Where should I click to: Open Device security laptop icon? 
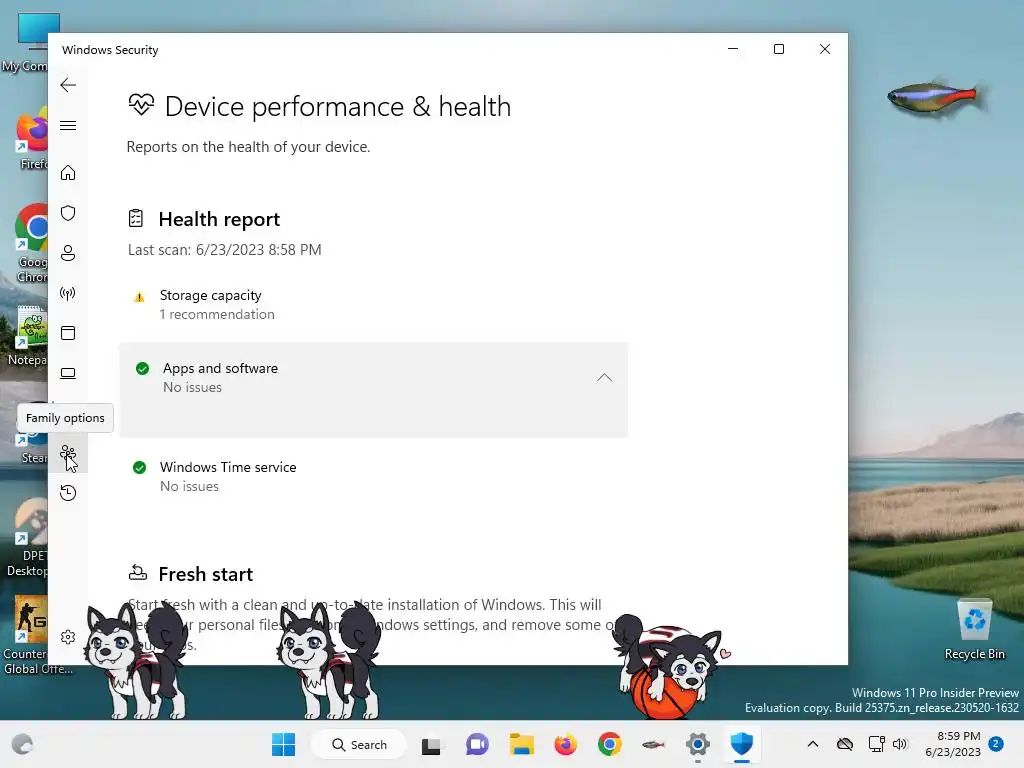68,374
